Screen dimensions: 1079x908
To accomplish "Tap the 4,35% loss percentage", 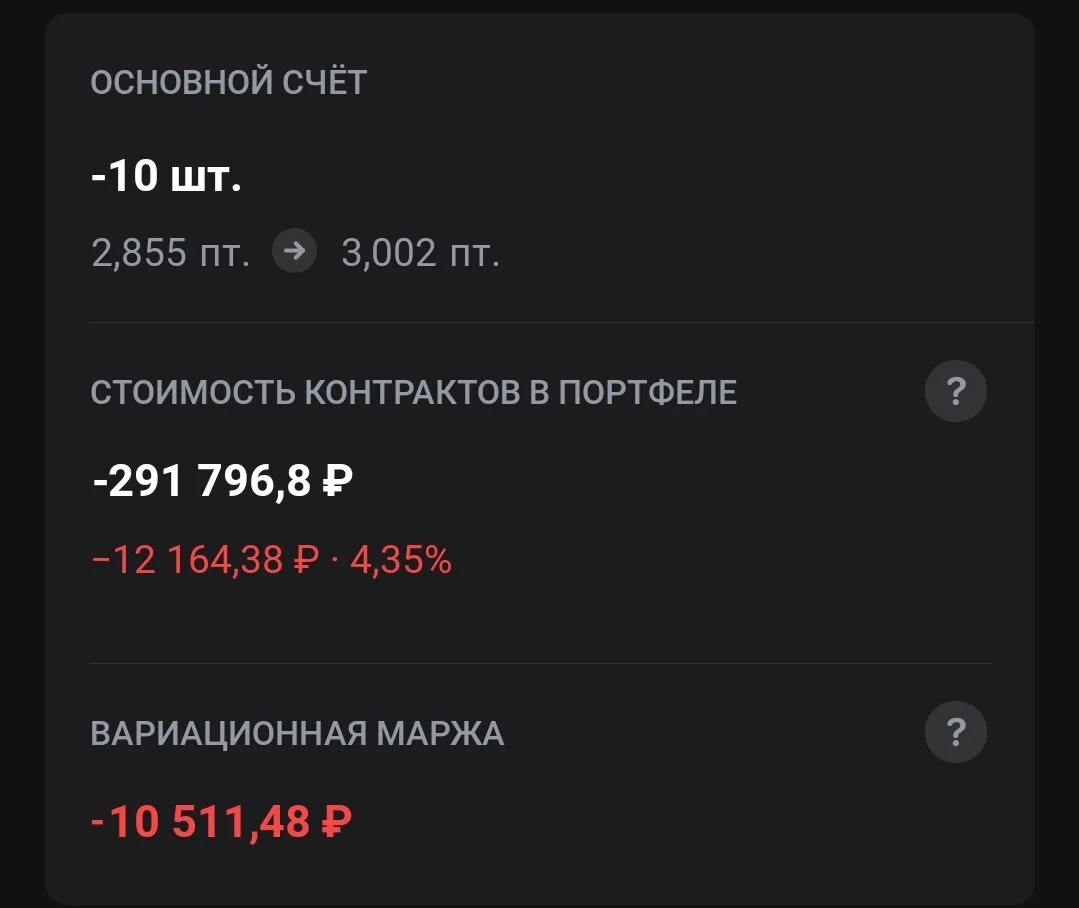I will coord(401,559).
